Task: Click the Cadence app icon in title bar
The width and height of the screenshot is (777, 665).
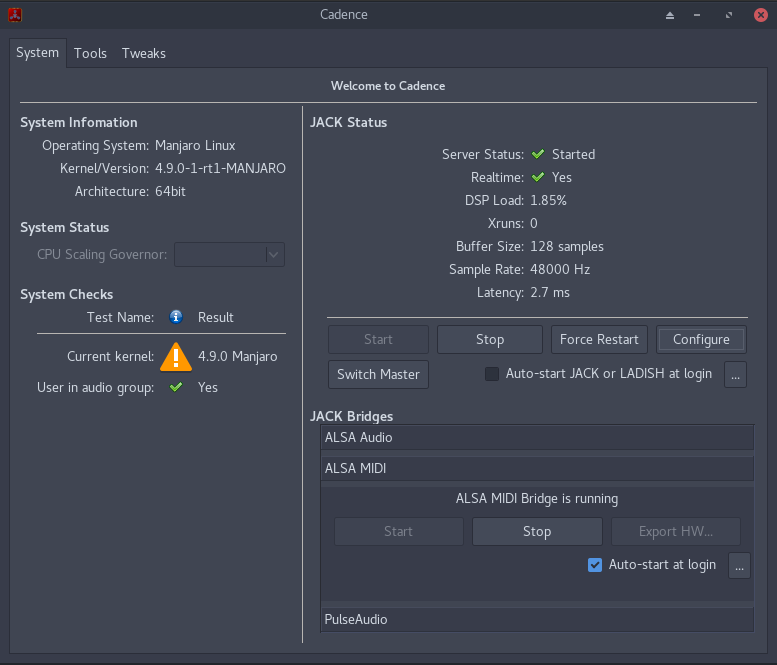Action: 15,15
